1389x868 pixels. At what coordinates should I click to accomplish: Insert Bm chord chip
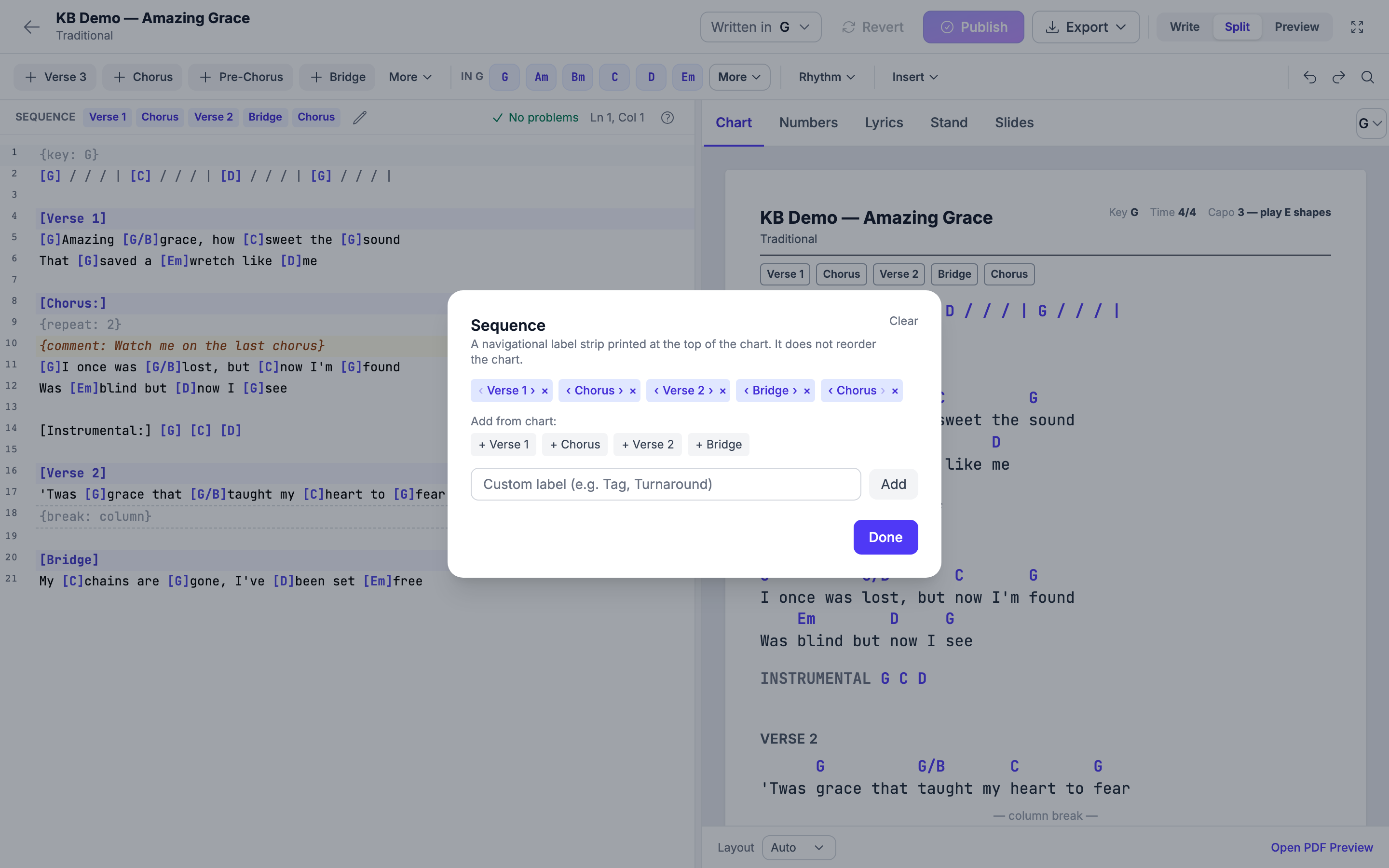click(x=578, y=77)
